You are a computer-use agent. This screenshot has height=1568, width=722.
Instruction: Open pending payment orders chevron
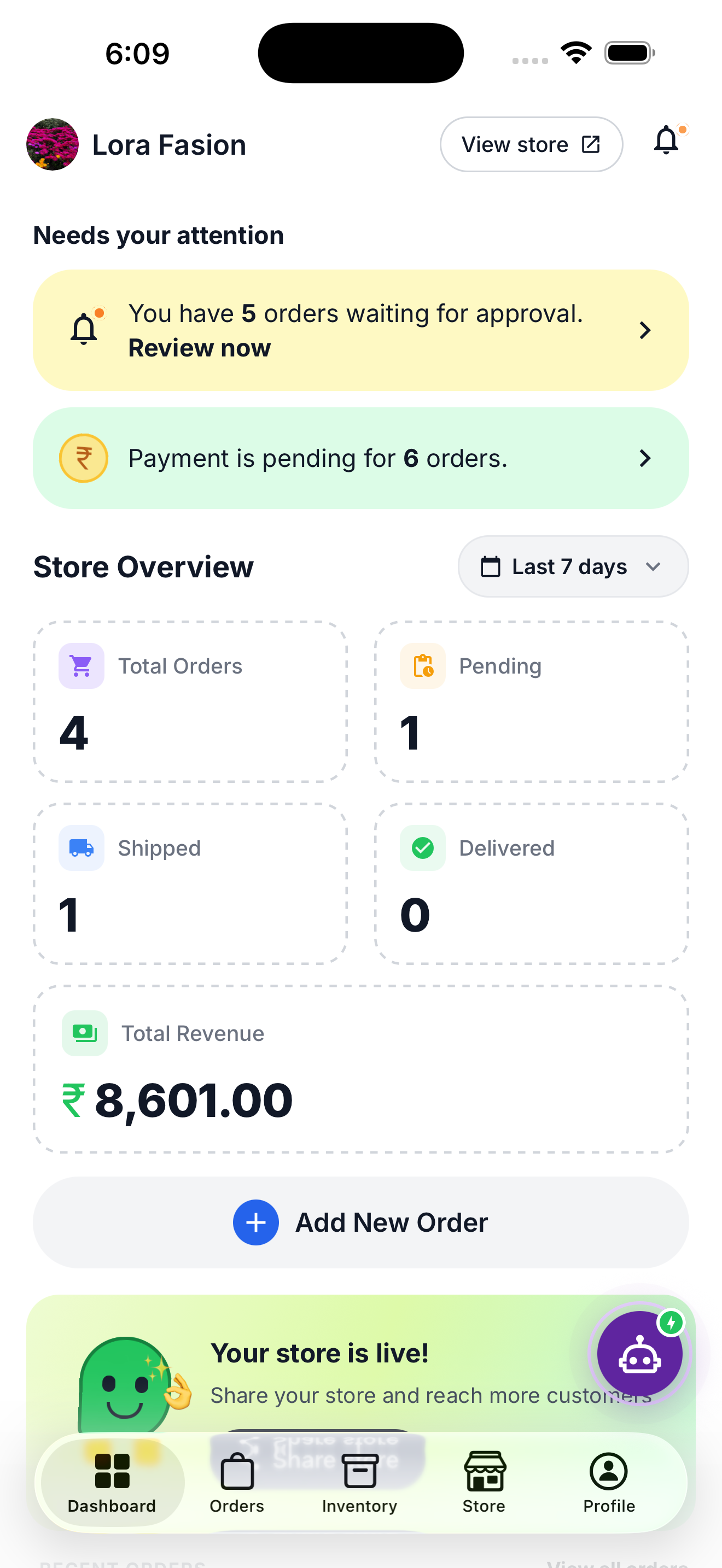645,458
